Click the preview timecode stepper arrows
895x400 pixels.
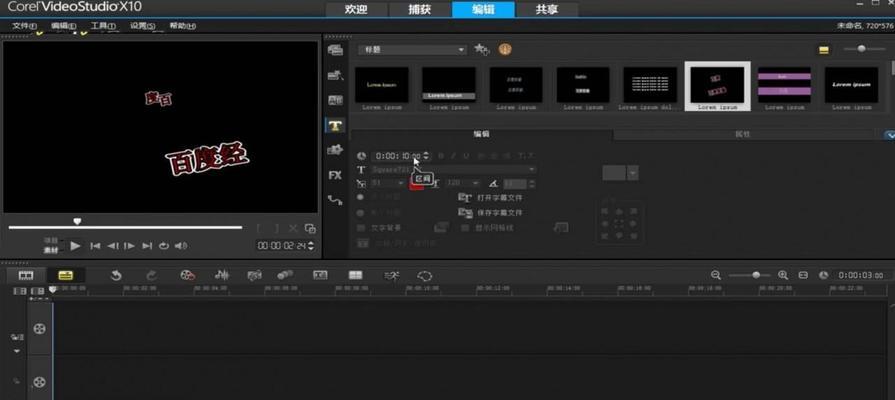coord(311,246)
